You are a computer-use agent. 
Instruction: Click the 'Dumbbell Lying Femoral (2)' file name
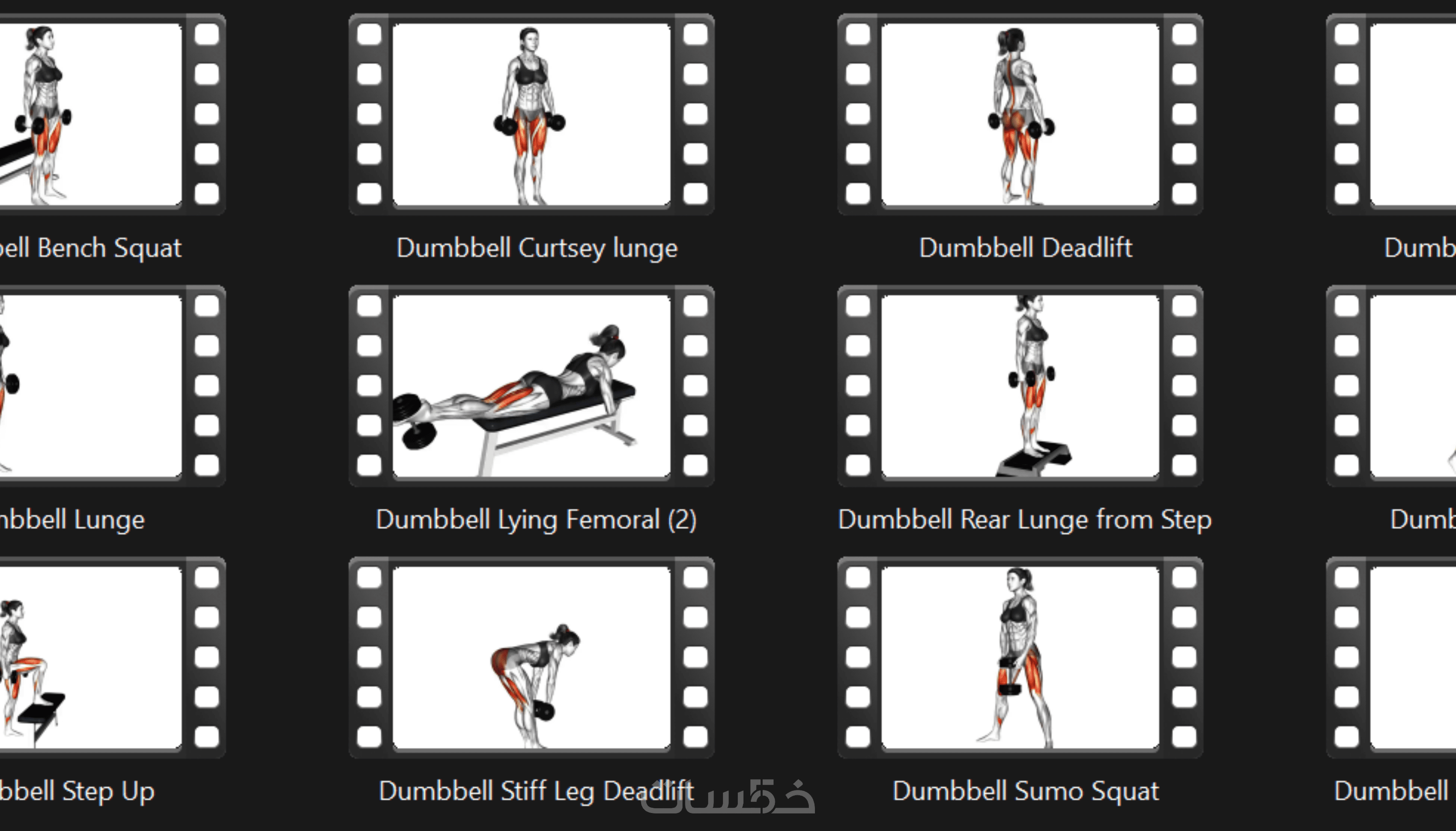coord(536,520)
